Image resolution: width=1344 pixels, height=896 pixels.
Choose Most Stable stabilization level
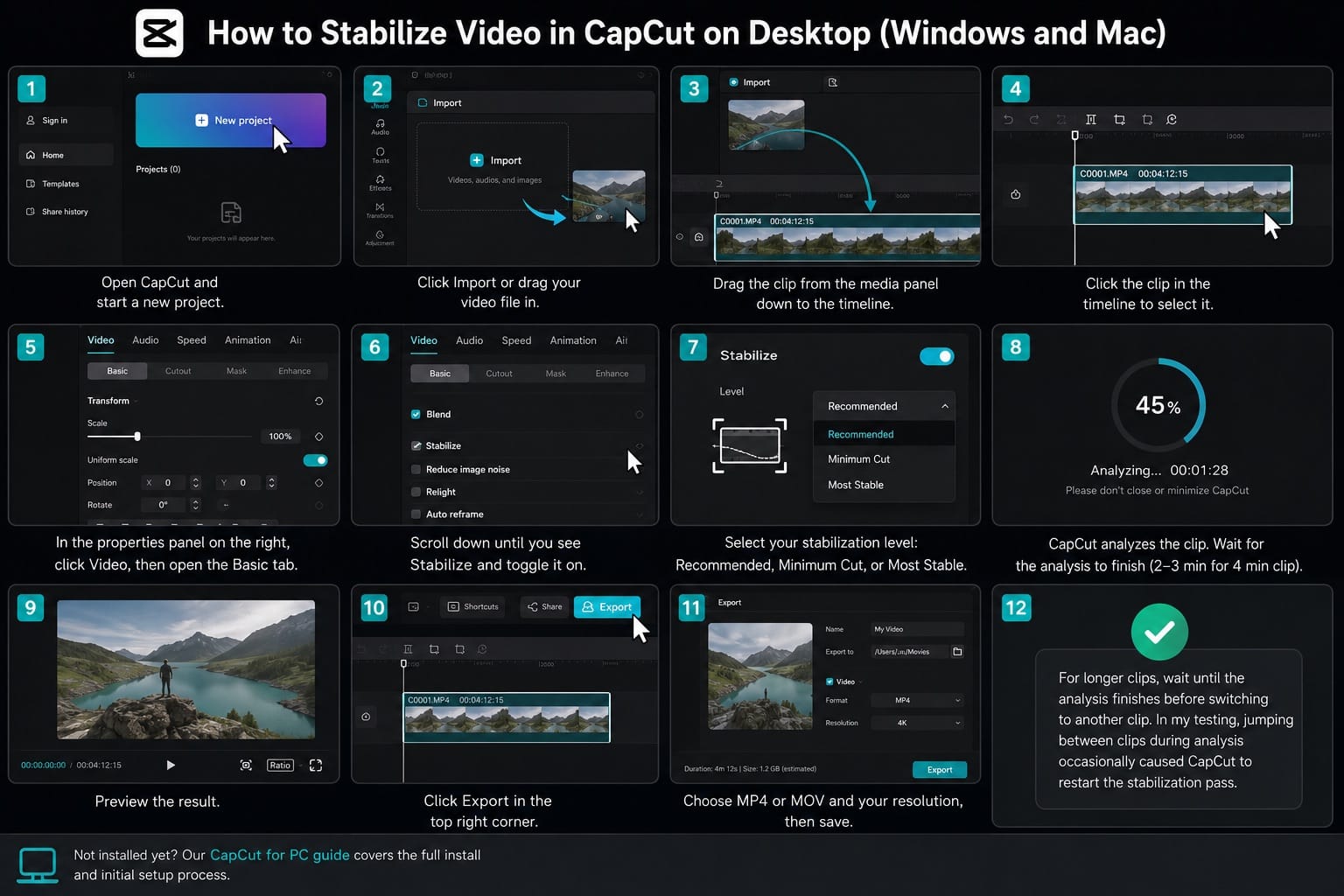click(x=856, y=485)
